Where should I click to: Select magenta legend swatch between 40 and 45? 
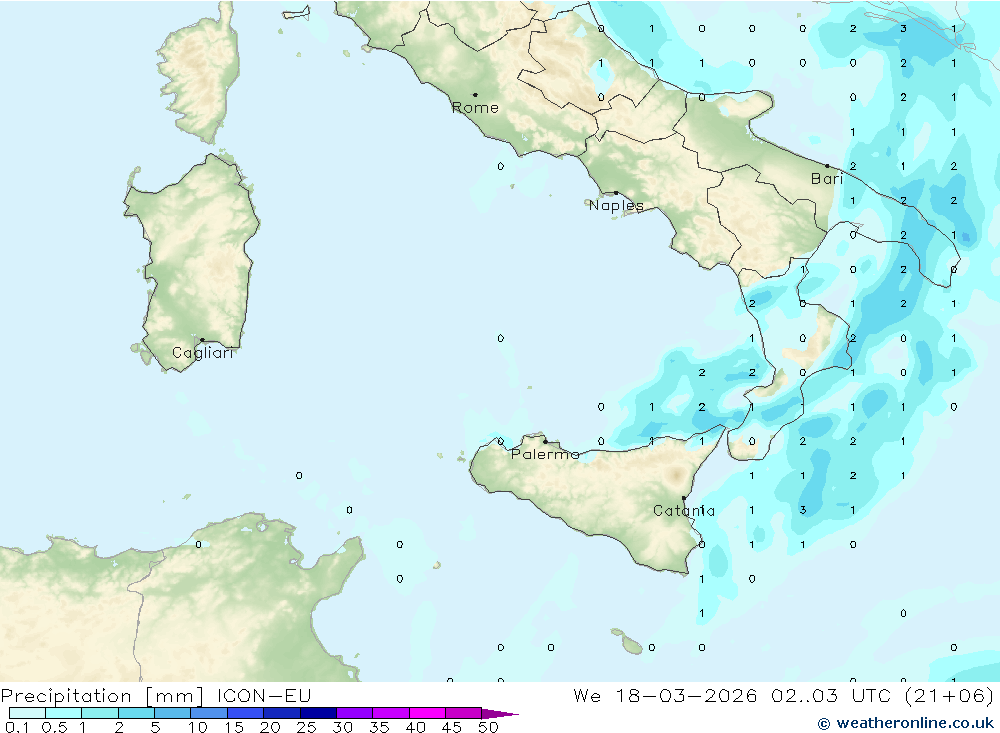tap(427, 713)
